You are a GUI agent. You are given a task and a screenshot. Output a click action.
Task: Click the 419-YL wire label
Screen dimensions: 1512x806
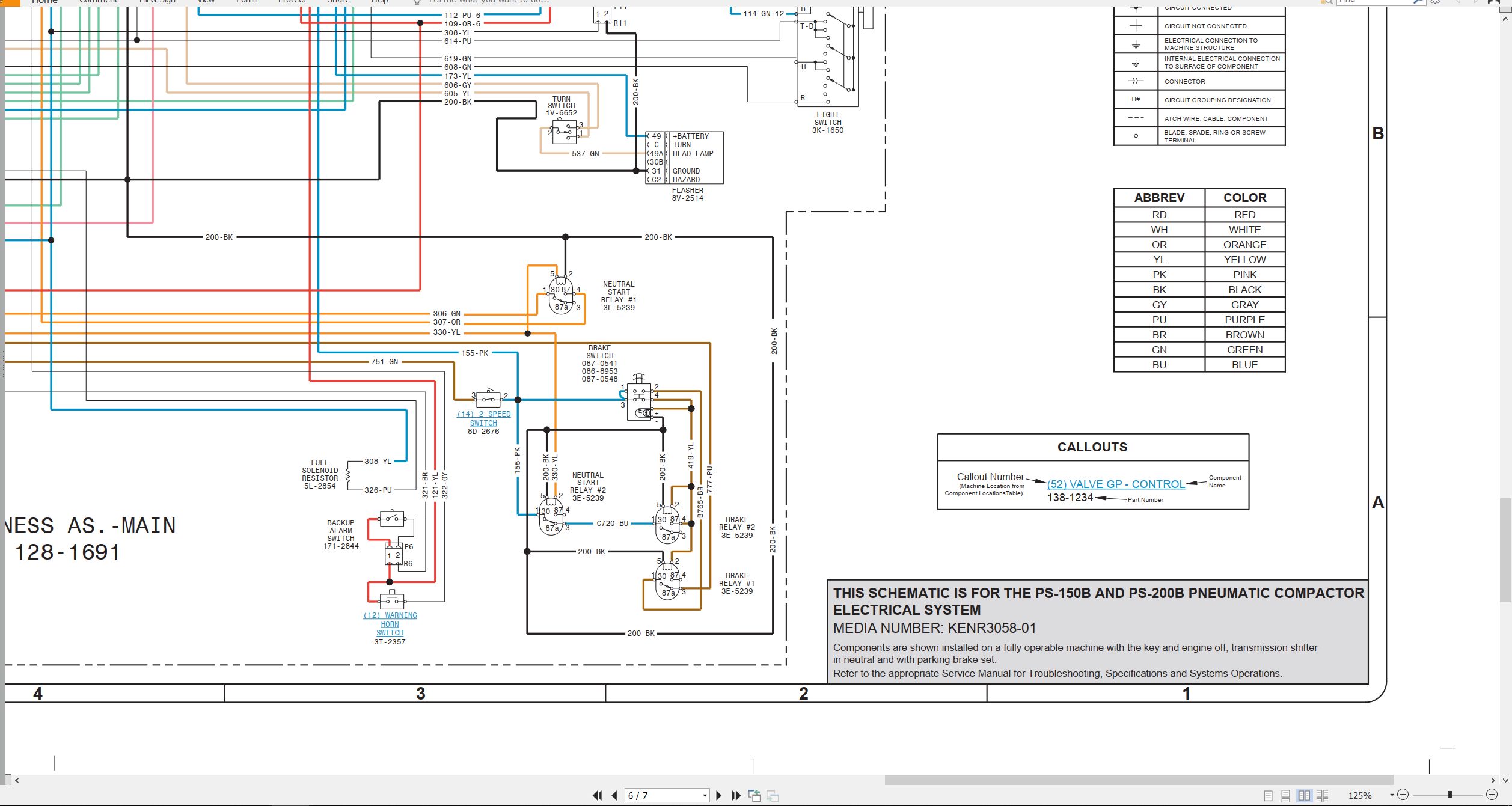(691, 456)
